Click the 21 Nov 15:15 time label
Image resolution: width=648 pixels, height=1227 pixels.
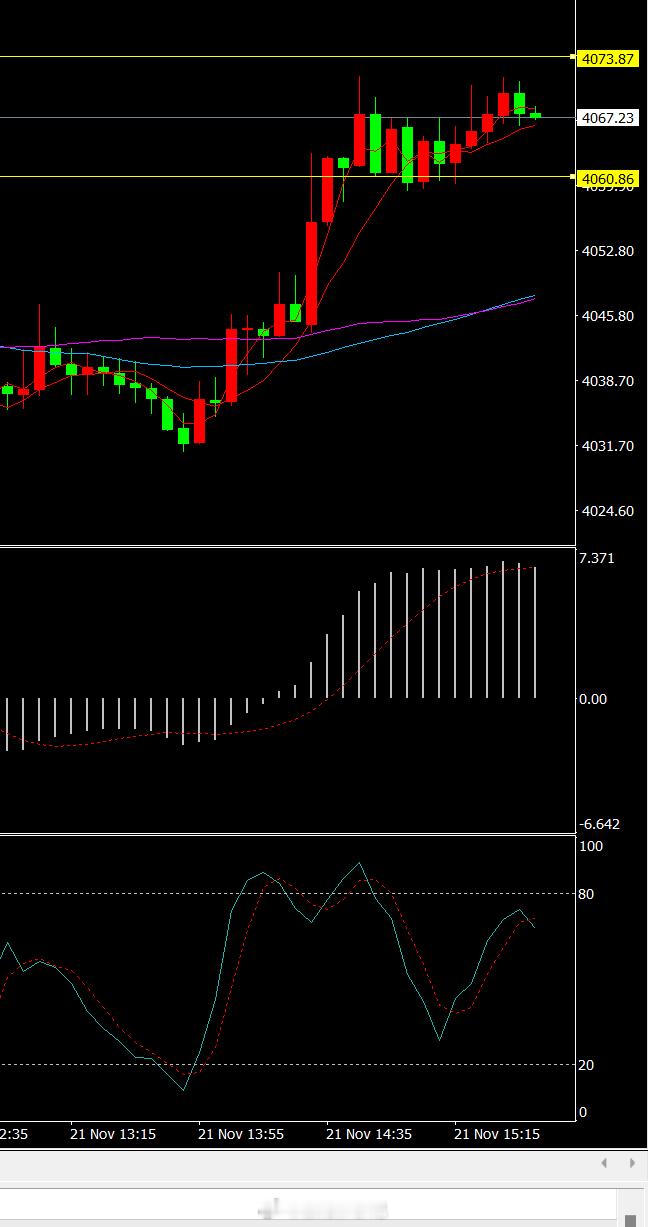pyautogui.click(x=497, y=1134)
